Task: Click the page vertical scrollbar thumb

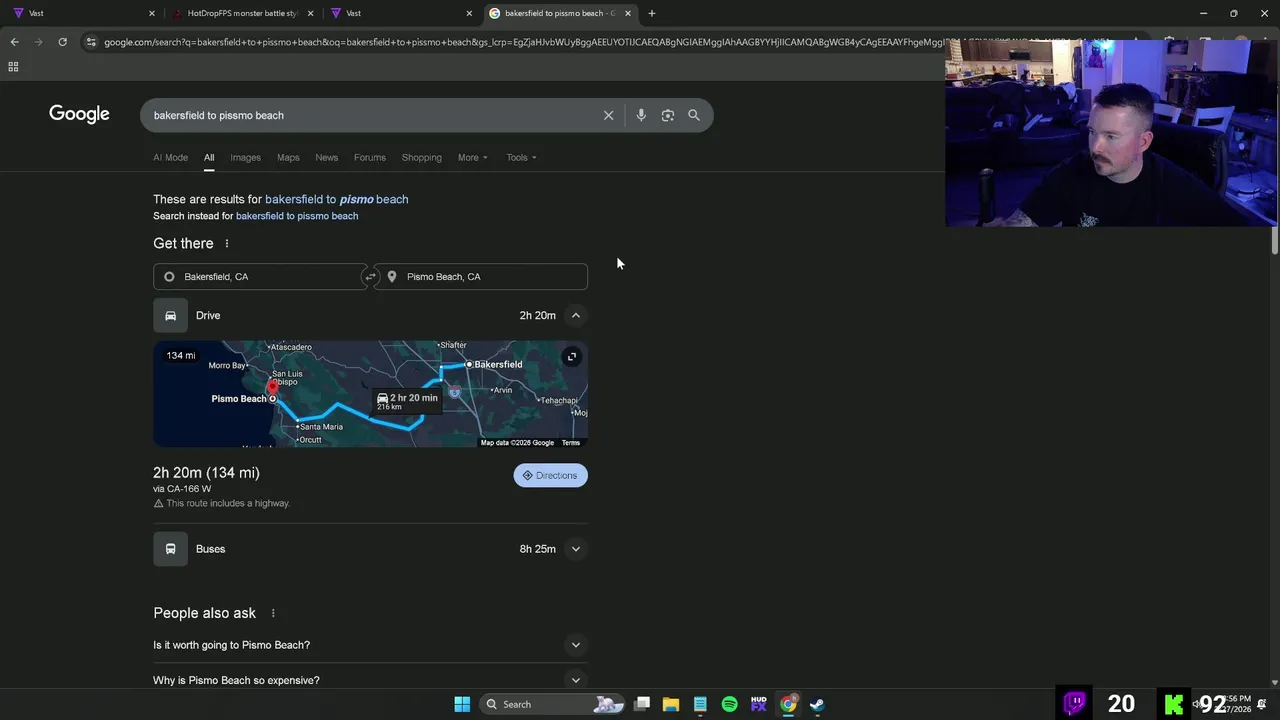Action: click(1274, 241)
